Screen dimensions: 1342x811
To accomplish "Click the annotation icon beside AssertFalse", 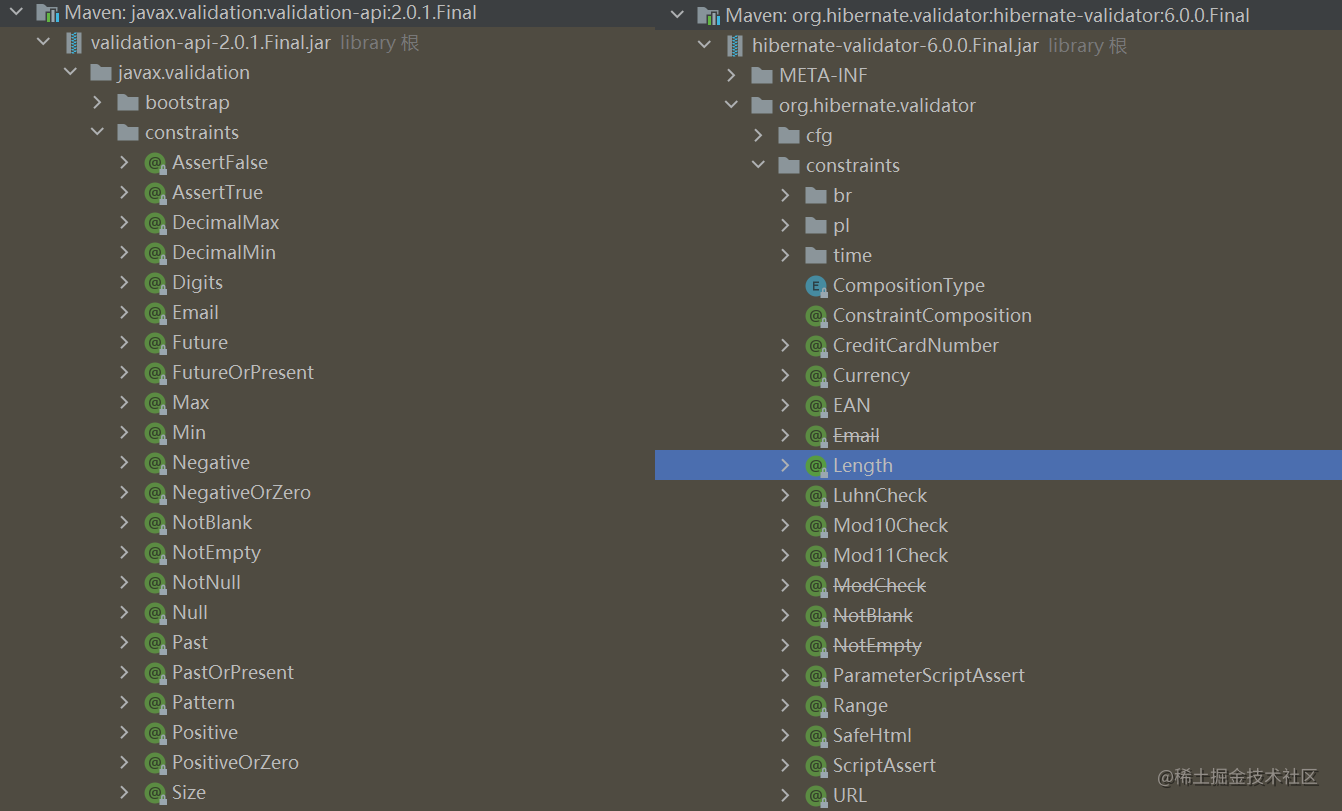I will [x=156, y=162].
